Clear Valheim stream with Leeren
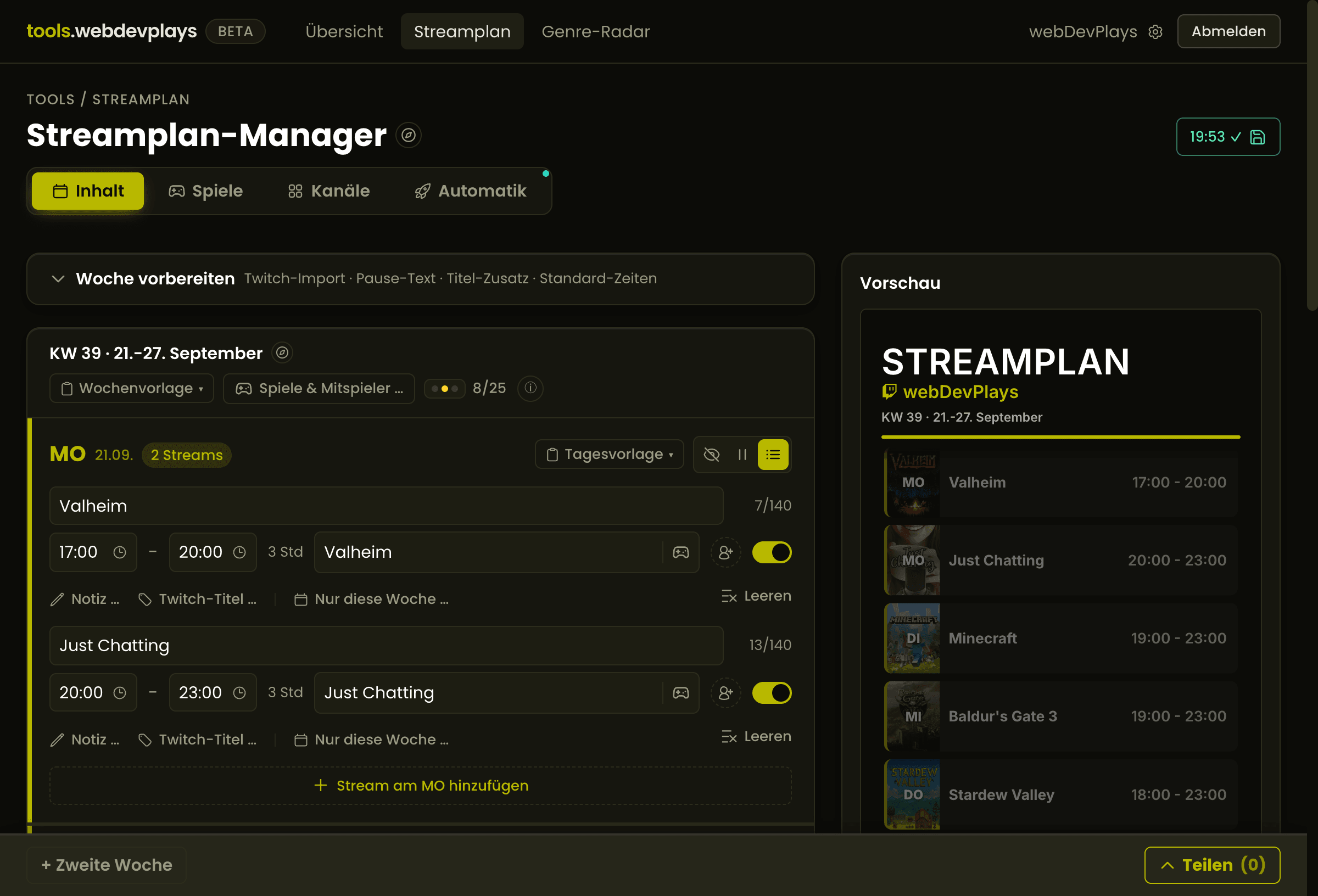1318x896 pixels. click(x=756, y=596)
